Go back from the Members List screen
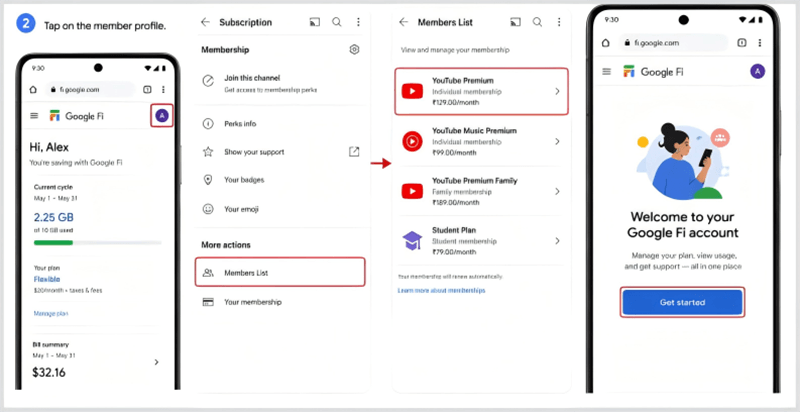The image size is (800, 412). pyautogui.click(x=404, y=22)
